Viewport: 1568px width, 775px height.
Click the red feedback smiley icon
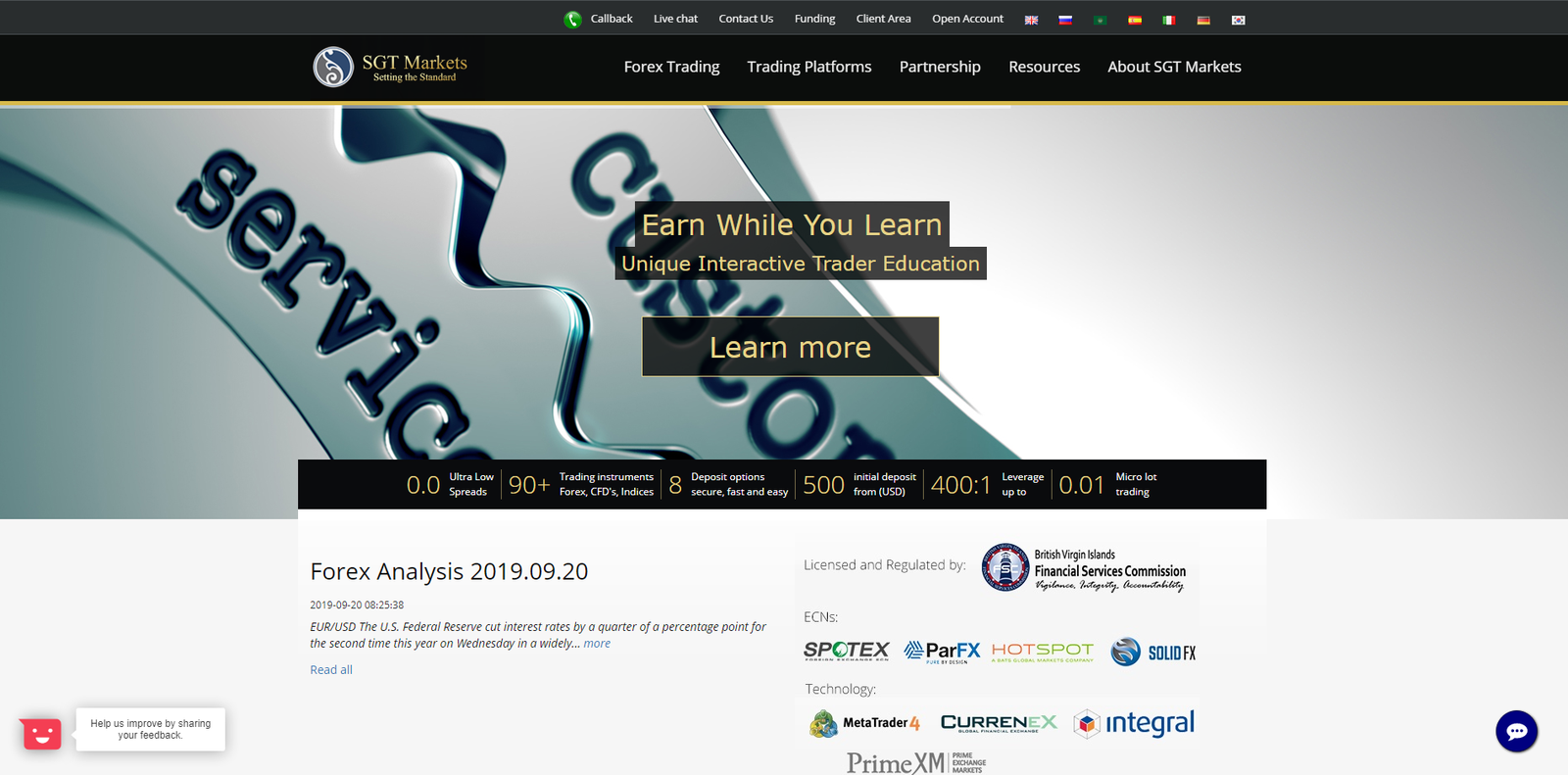coord(41,733)
